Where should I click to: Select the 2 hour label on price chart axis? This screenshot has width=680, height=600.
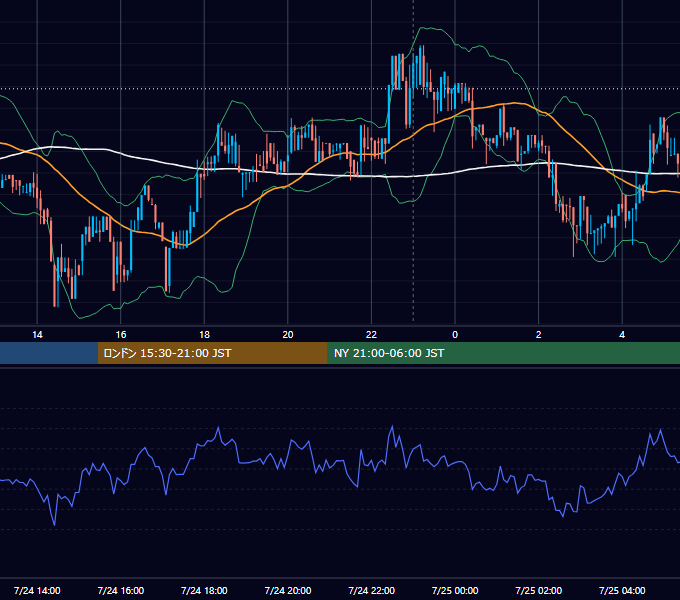click(x=539, y=335)
